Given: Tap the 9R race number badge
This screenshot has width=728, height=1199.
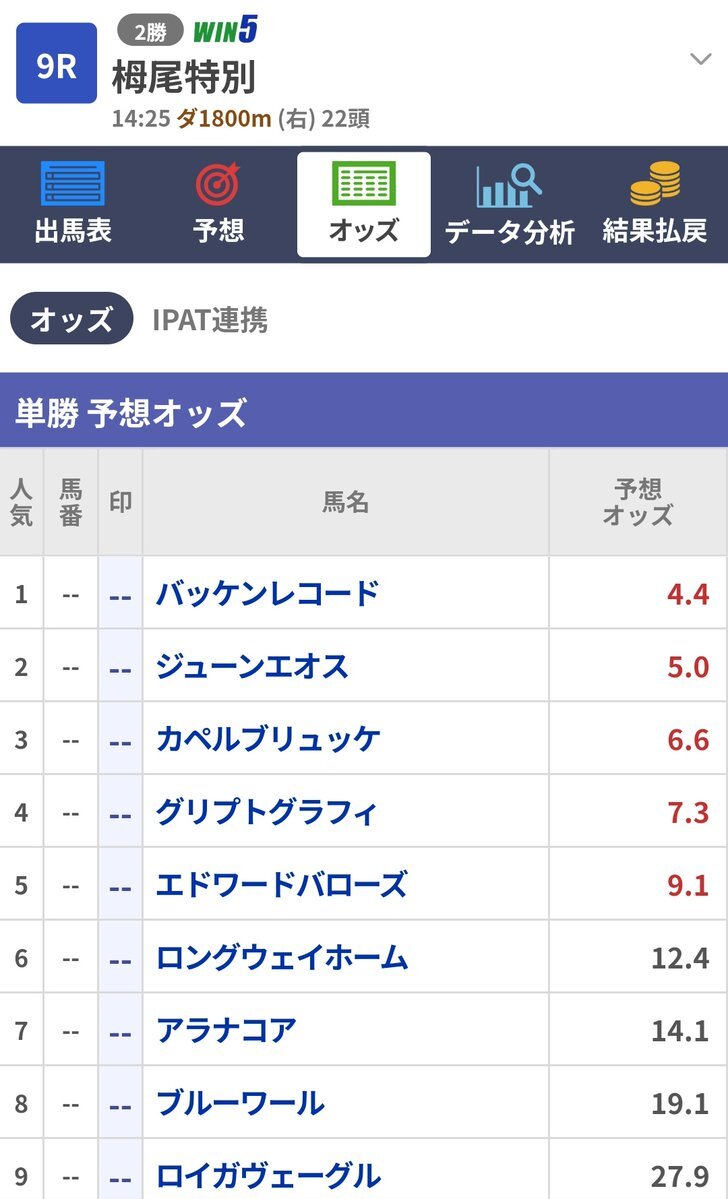Looking at the screenshot, I should [x=56, y=64].
